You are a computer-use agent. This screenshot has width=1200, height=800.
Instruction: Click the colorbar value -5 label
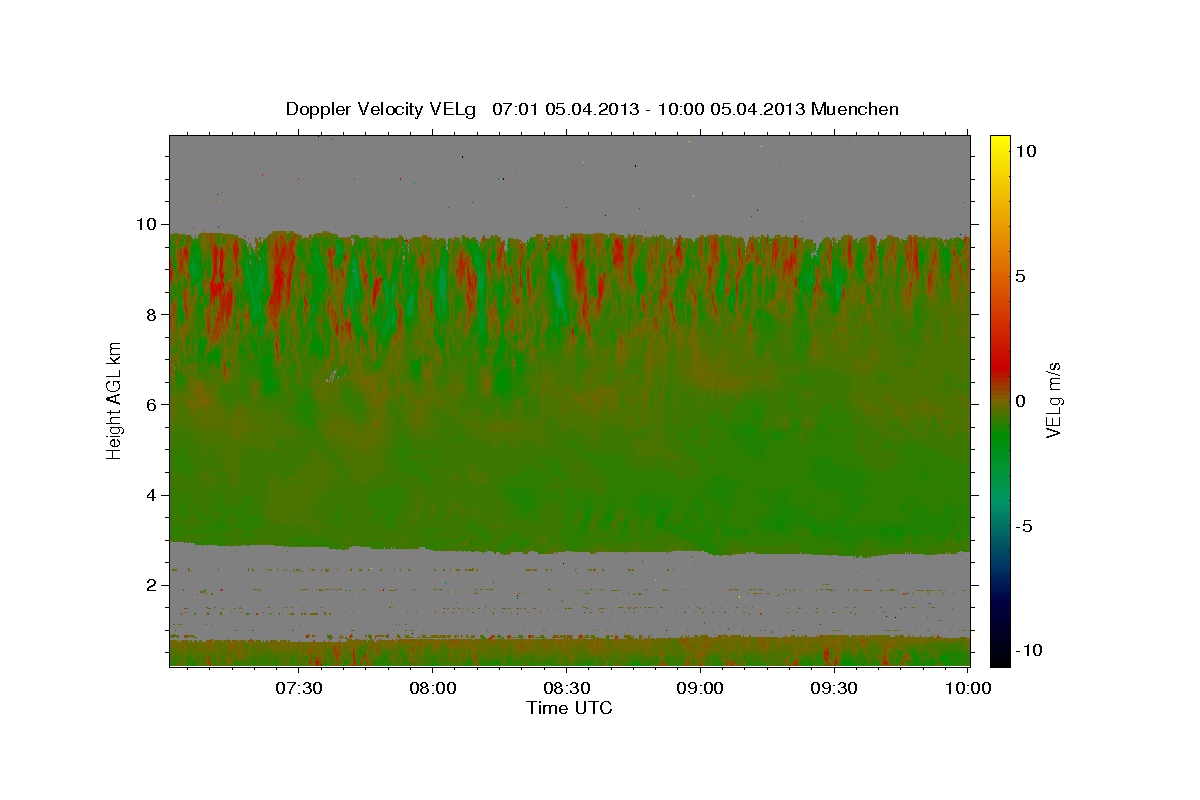(x=1024, y=525)
